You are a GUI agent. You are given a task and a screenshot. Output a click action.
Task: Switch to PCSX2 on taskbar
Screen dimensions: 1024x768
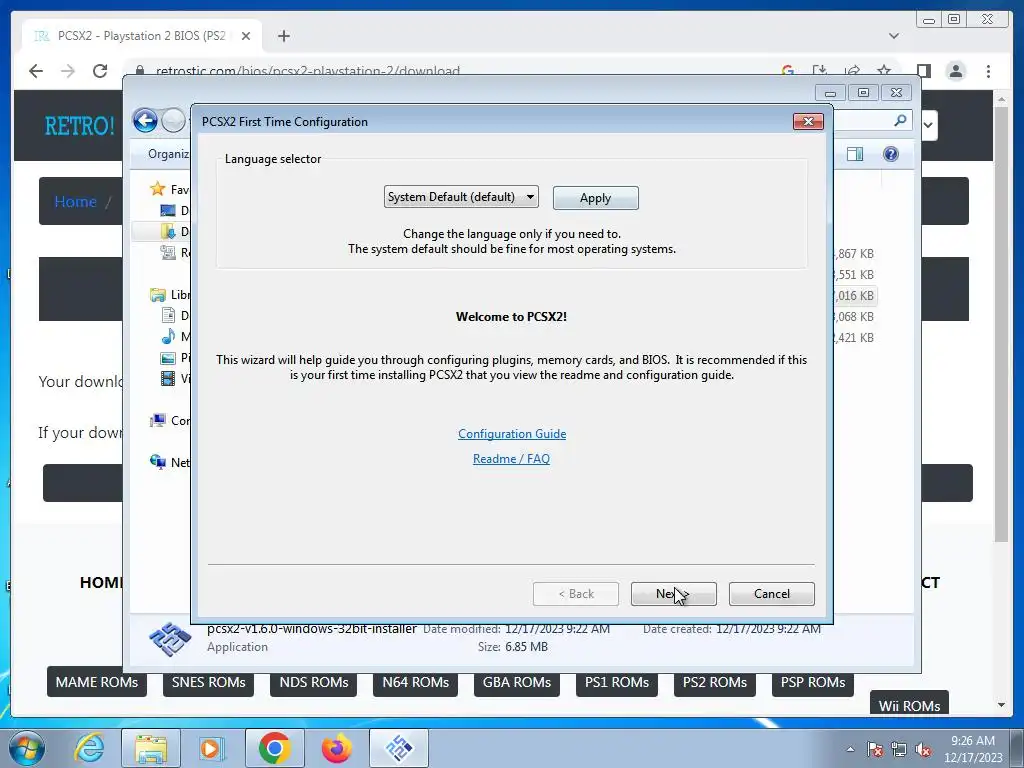point(399,748)
